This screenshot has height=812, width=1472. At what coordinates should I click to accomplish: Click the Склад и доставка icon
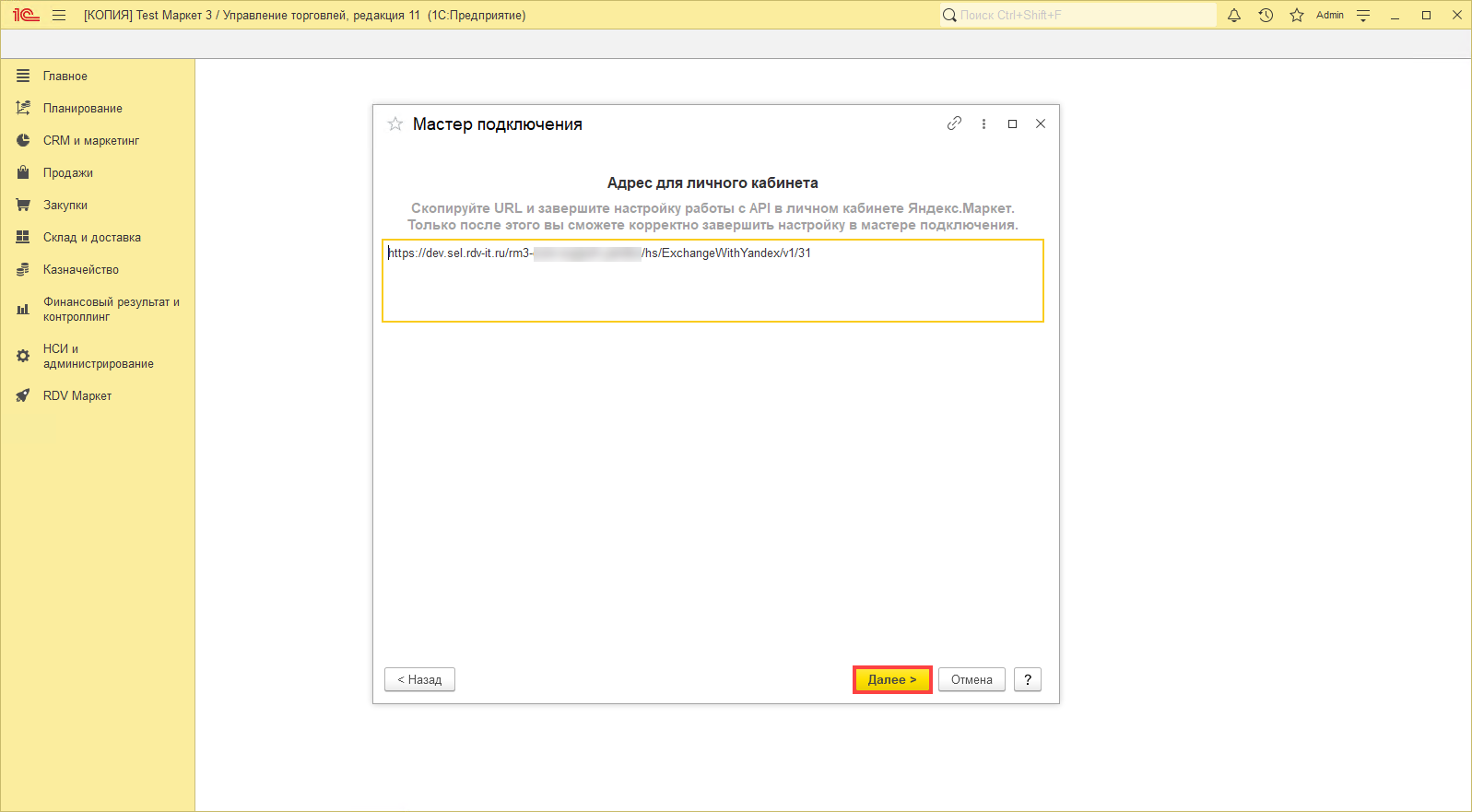[23, 237]
